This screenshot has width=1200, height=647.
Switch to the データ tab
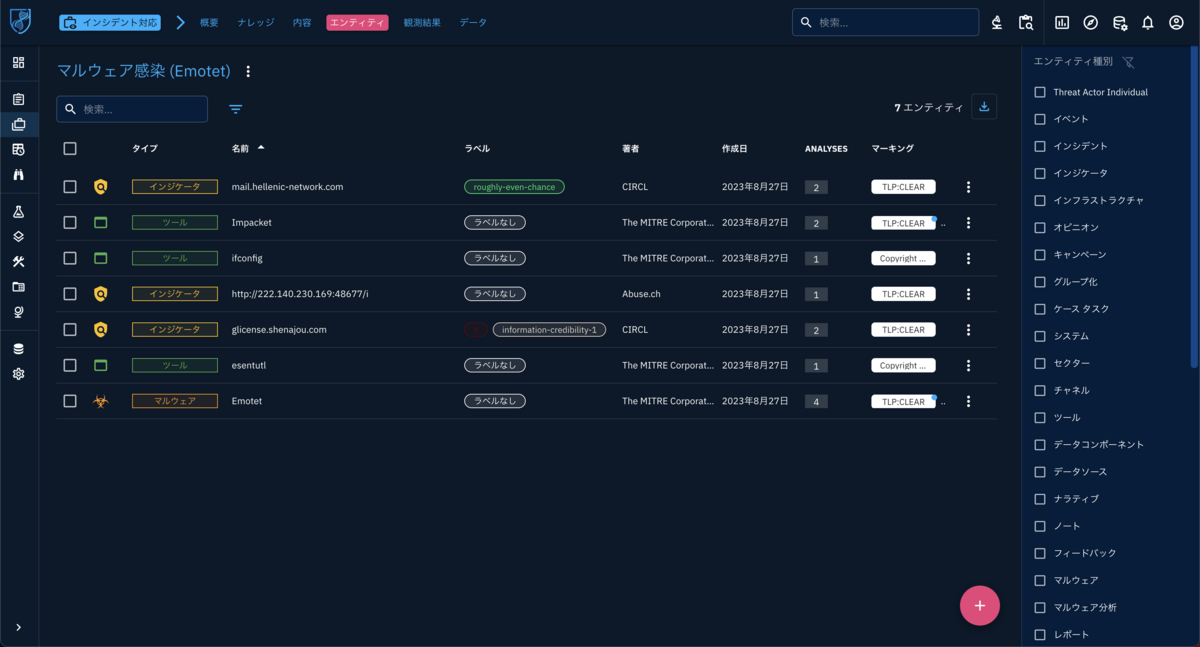pos(473,22)
